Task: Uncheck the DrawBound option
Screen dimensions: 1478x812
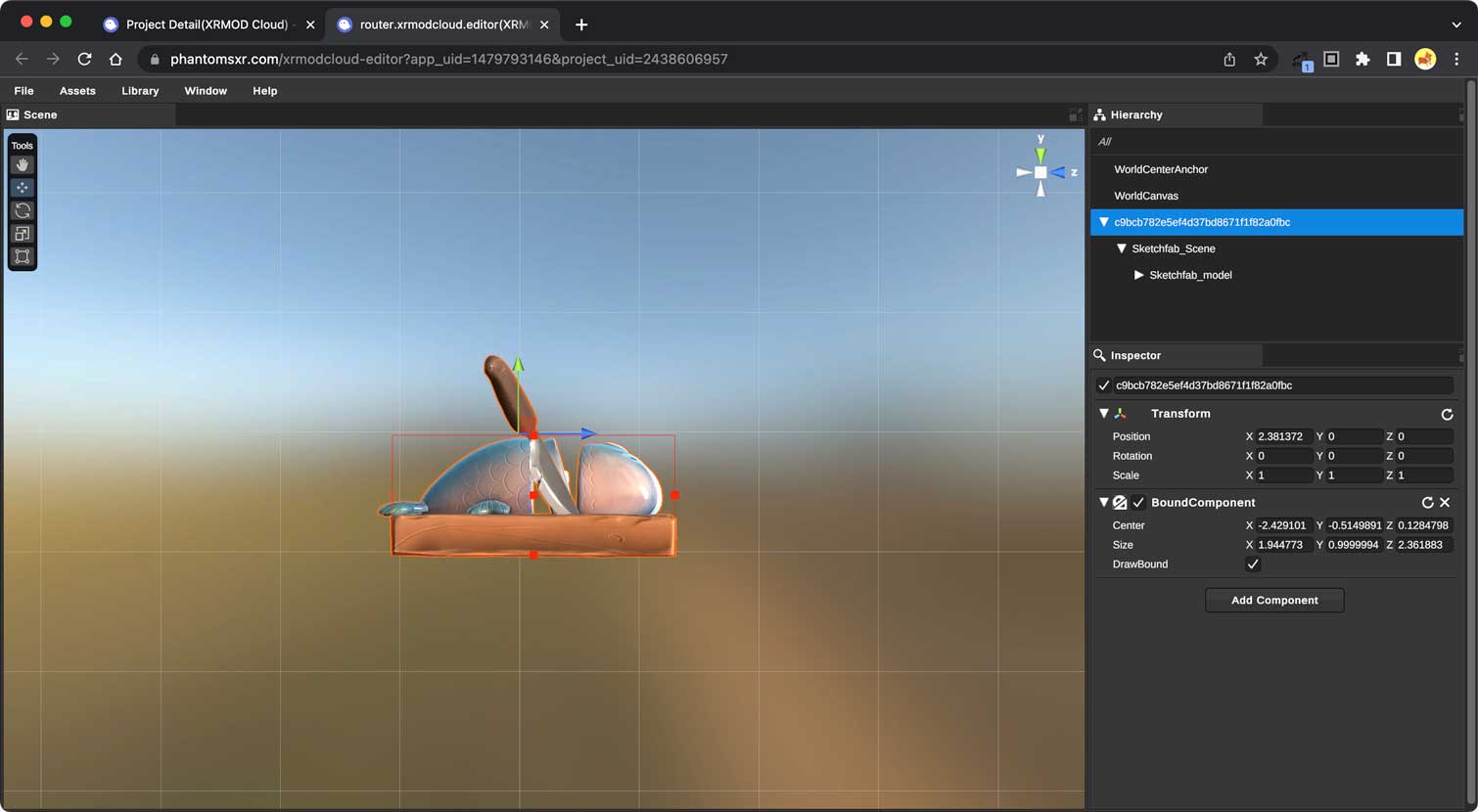Action: pos(1252,564)
